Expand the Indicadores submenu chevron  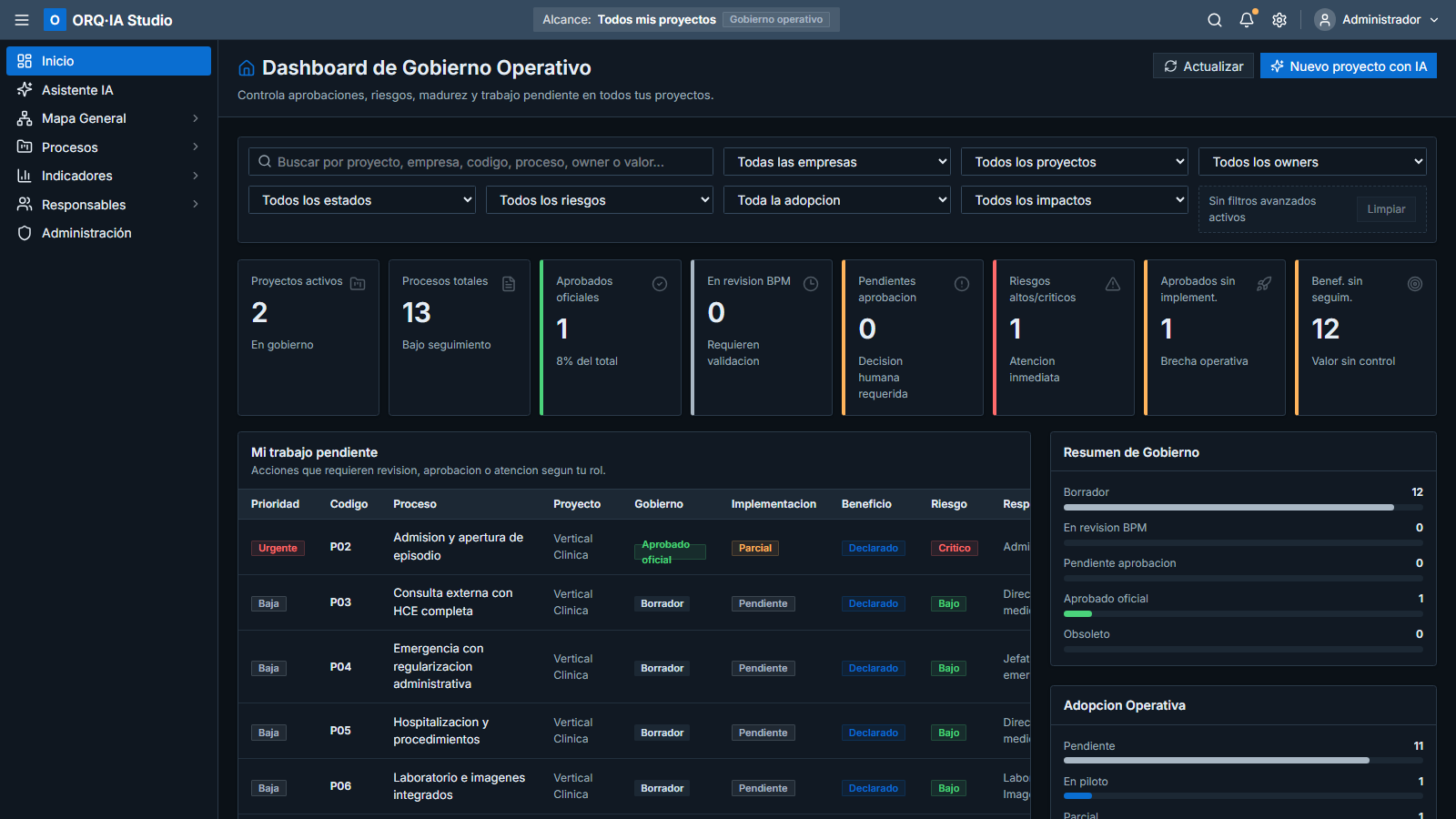196,176
